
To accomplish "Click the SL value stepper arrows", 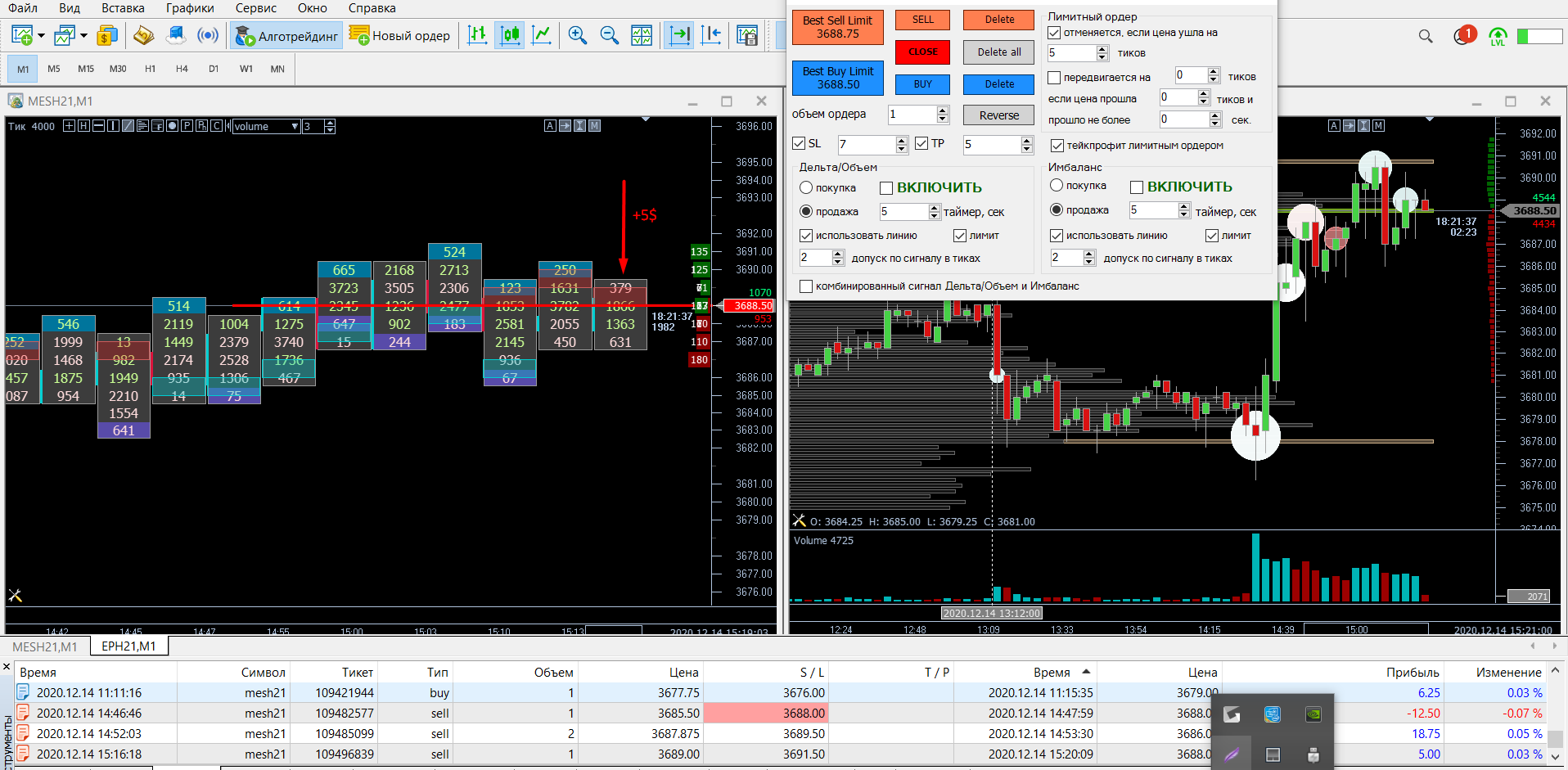I will 902,145.
